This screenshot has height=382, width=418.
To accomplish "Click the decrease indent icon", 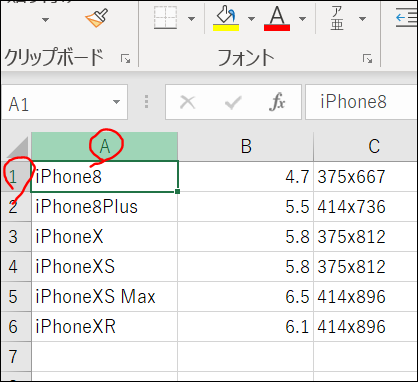I will [406, 18].
